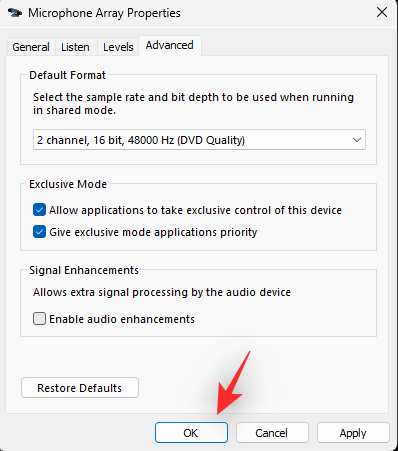Confirm changes with the OK button

(191, 433)
